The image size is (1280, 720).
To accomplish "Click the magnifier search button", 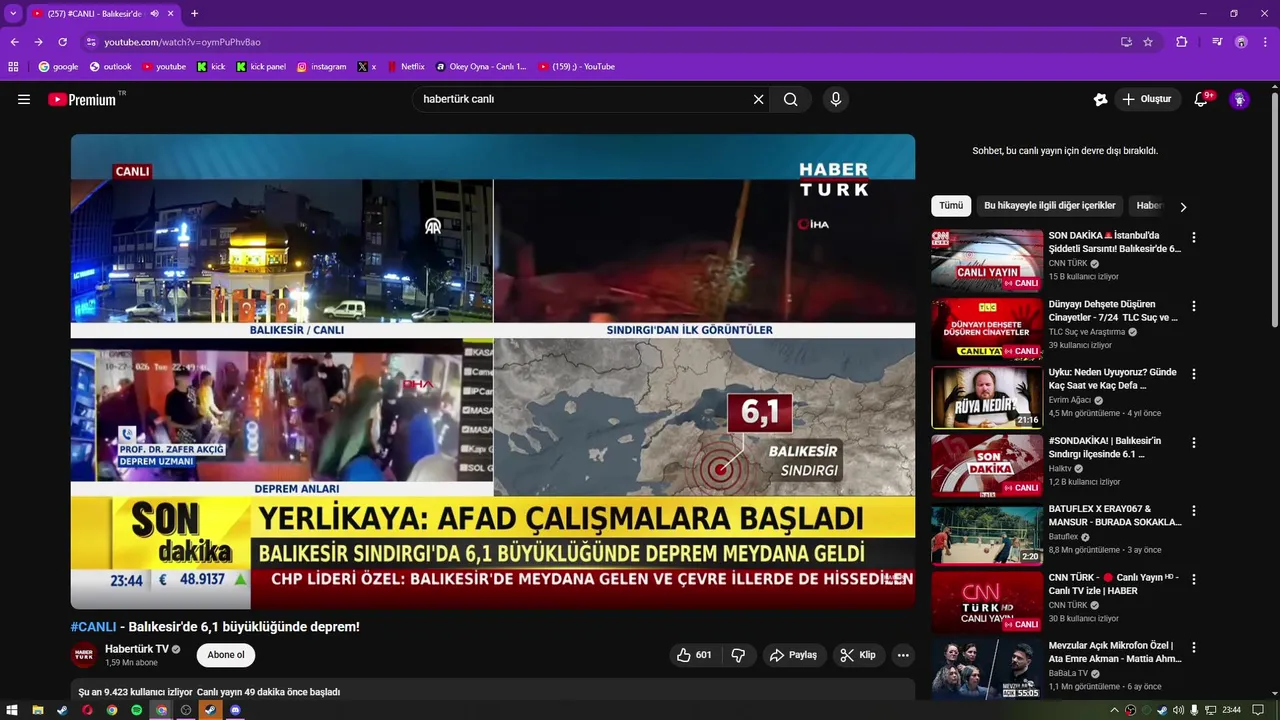I will [x=791, y=99].
